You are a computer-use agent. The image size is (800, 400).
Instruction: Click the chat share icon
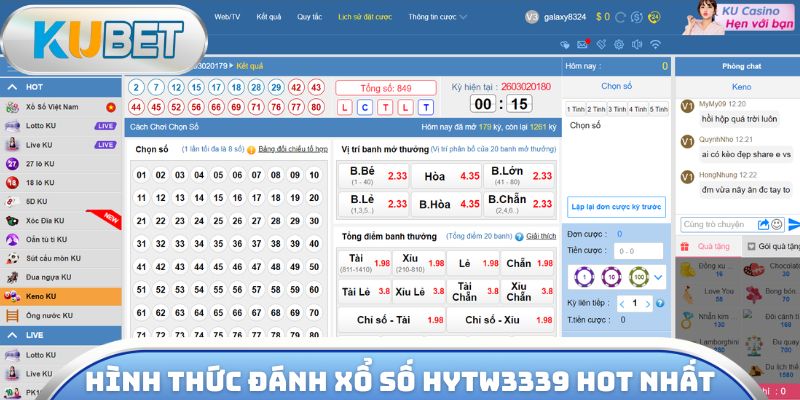763,224
